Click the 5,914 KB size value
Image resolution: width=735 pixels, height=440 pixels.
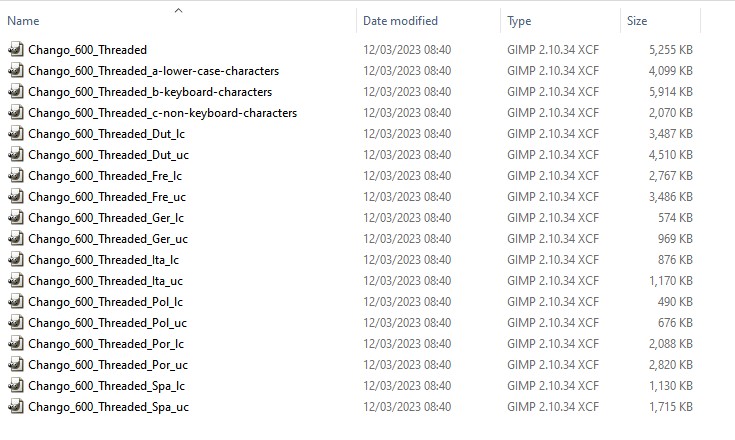(671, 92)
